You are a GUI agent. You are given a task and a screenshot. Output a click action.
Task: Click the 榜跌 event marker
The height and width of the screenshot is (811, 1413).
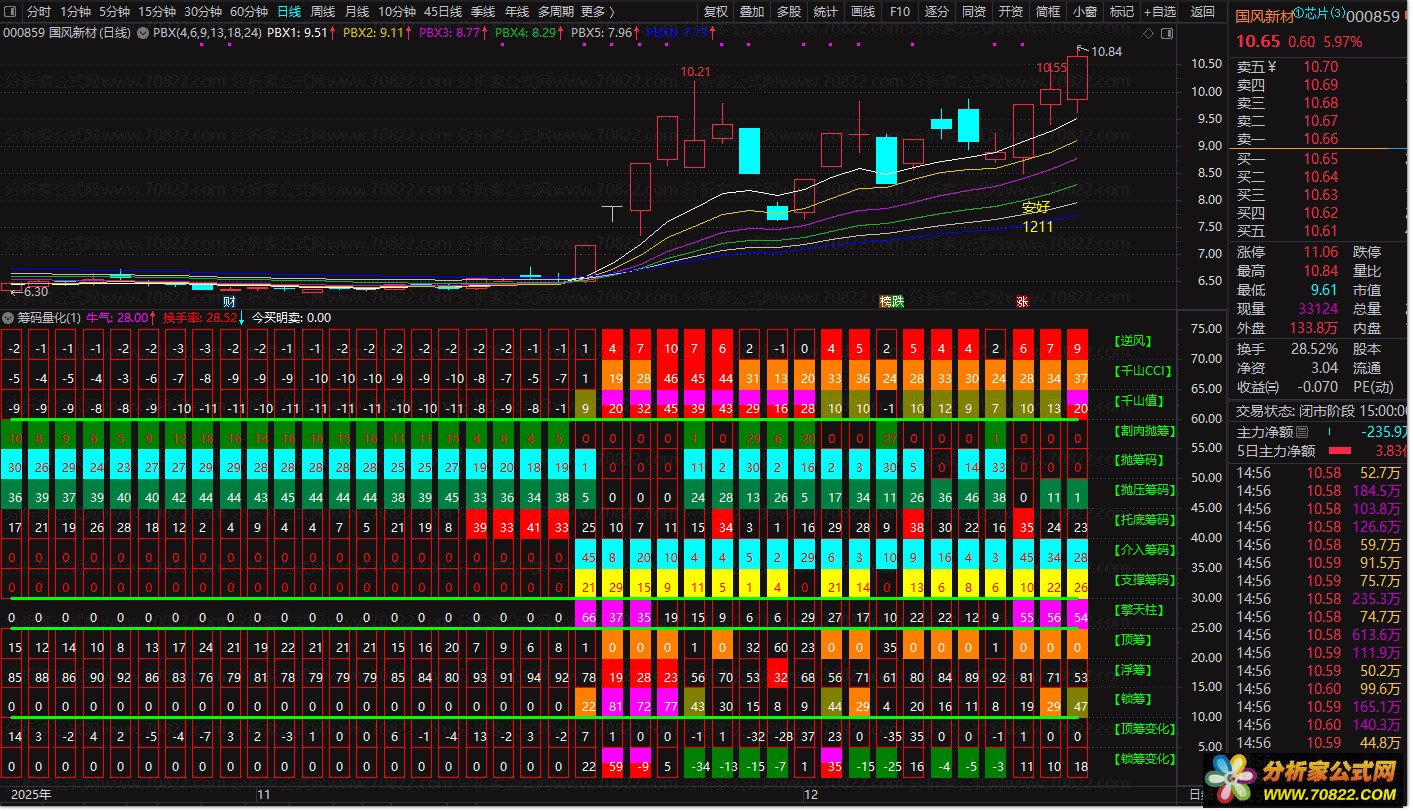[891, 301]
